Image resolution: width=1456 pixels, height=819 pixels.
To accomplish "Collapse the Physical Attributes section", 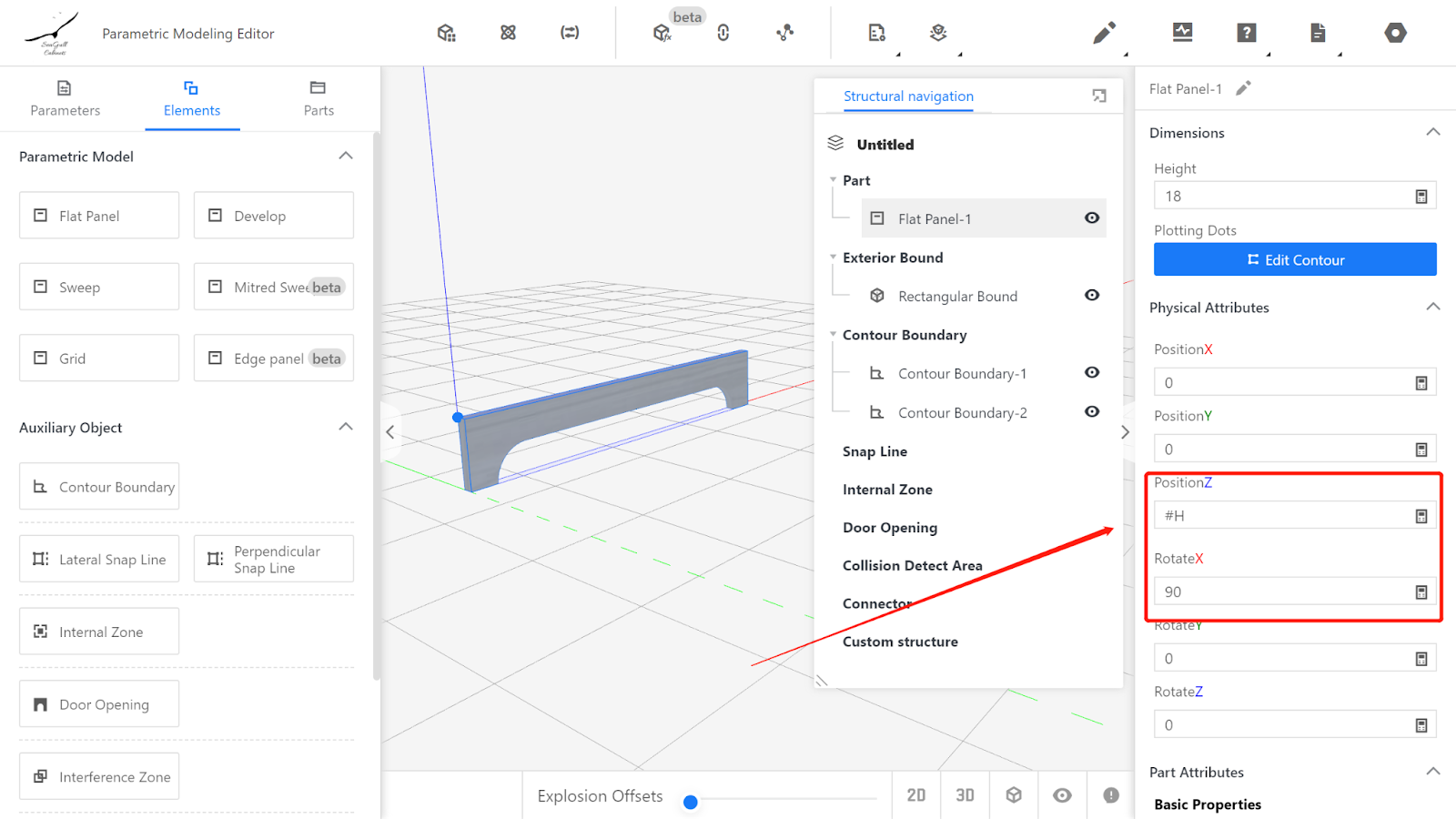I will pos(1432,308).
